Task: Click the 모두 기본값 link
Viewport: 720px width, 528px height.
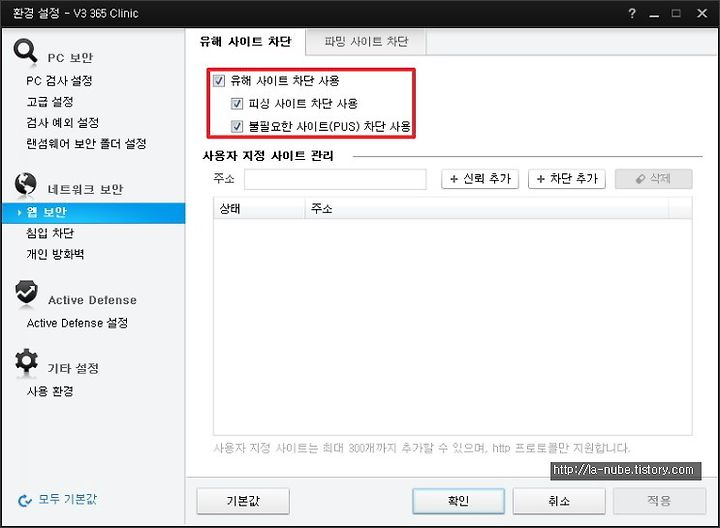Action: click(x=68, y=500)
